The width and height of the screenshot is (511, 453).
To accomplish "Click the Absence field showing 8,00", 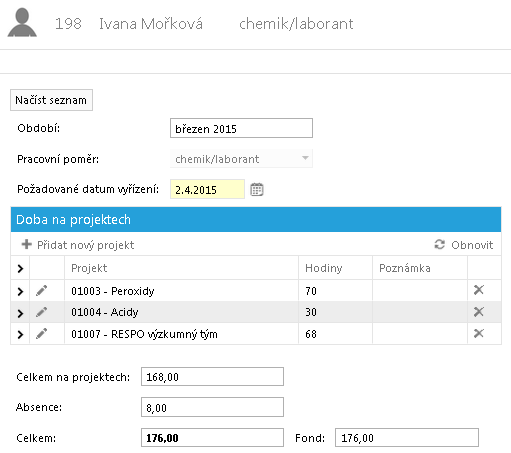I will click(212, 407).
